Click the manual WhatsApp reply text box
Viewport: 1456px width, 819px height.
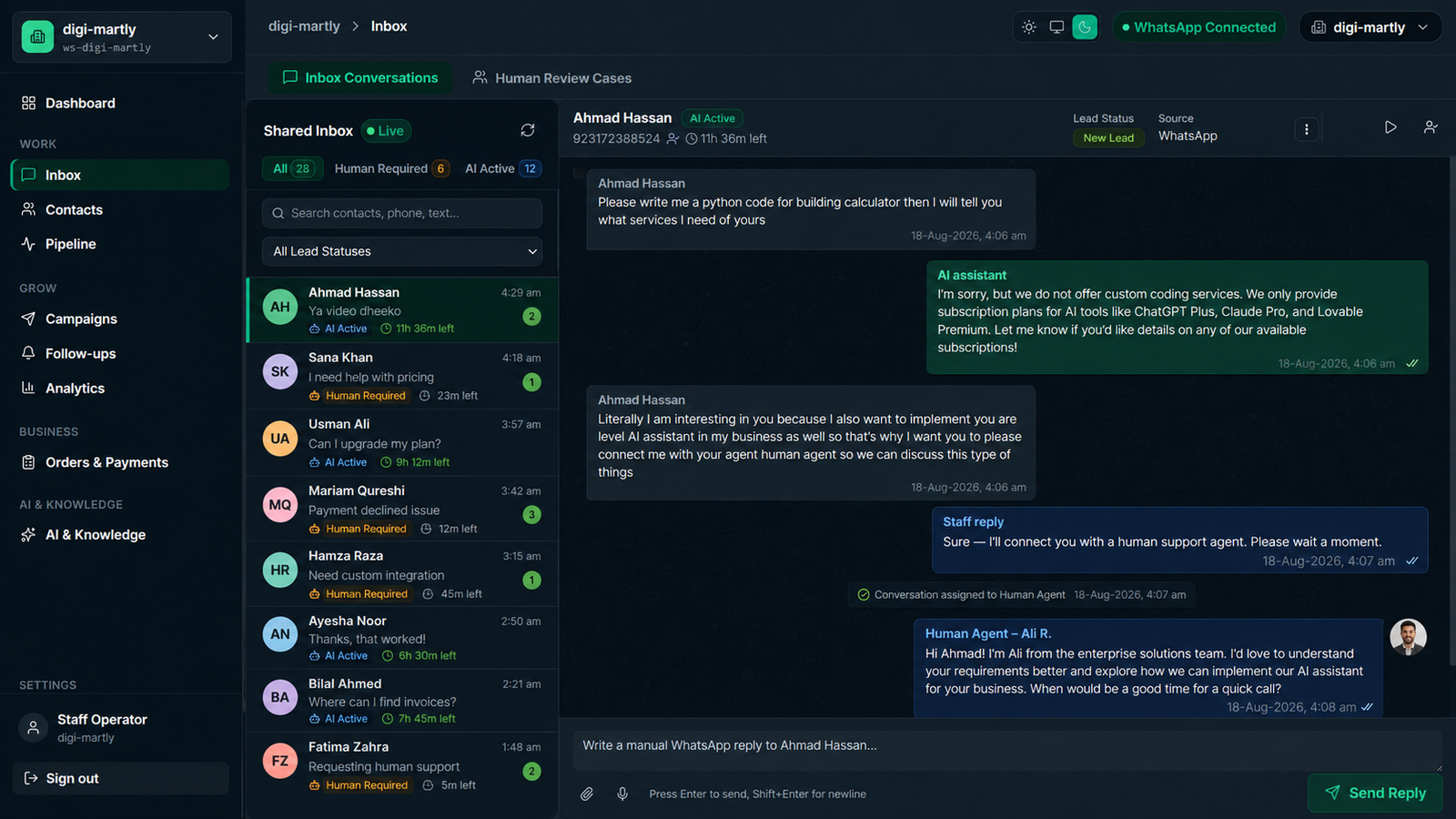point(1007,750)
